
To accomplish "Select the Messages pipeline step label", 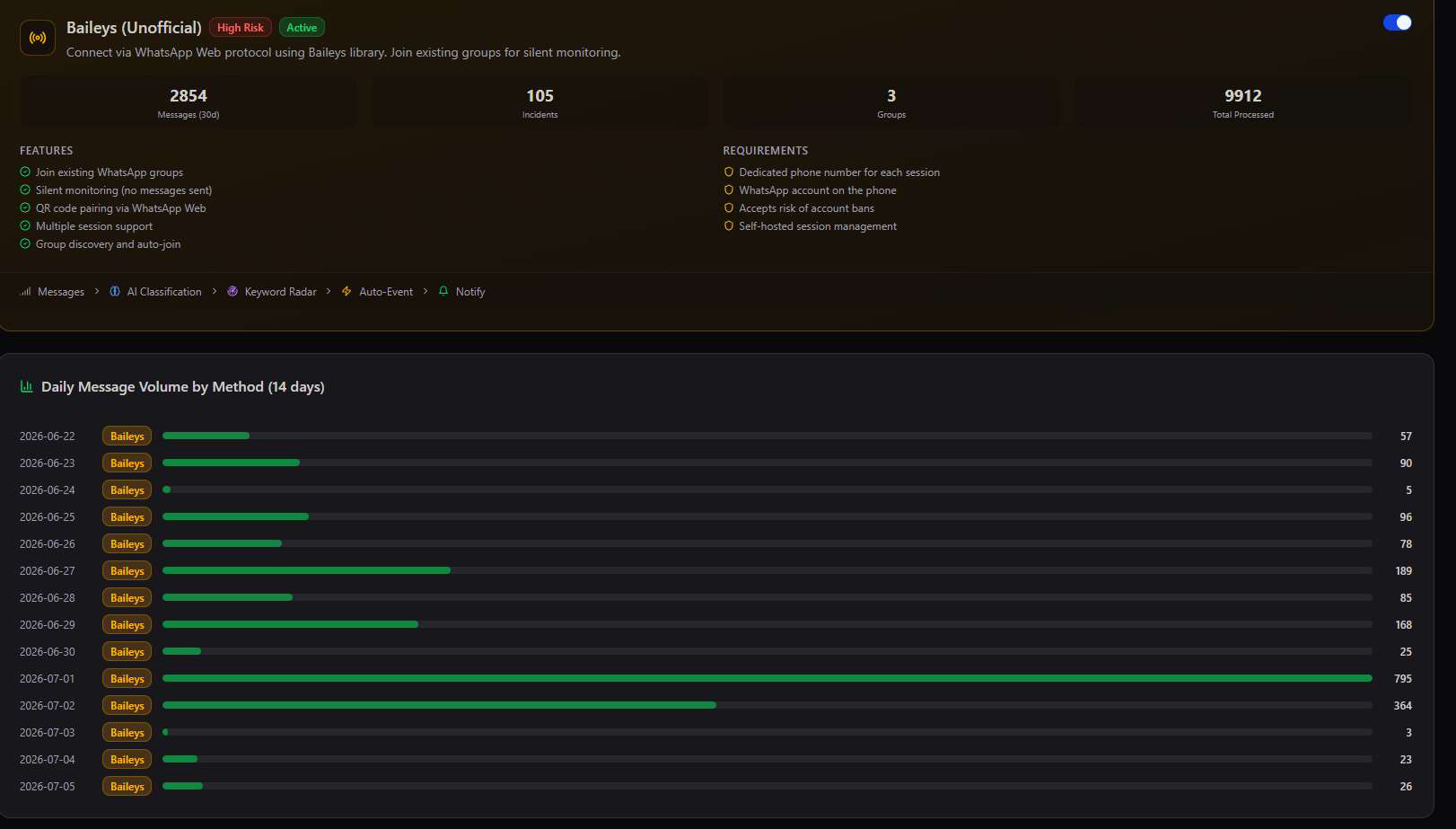I will point(61,292).
